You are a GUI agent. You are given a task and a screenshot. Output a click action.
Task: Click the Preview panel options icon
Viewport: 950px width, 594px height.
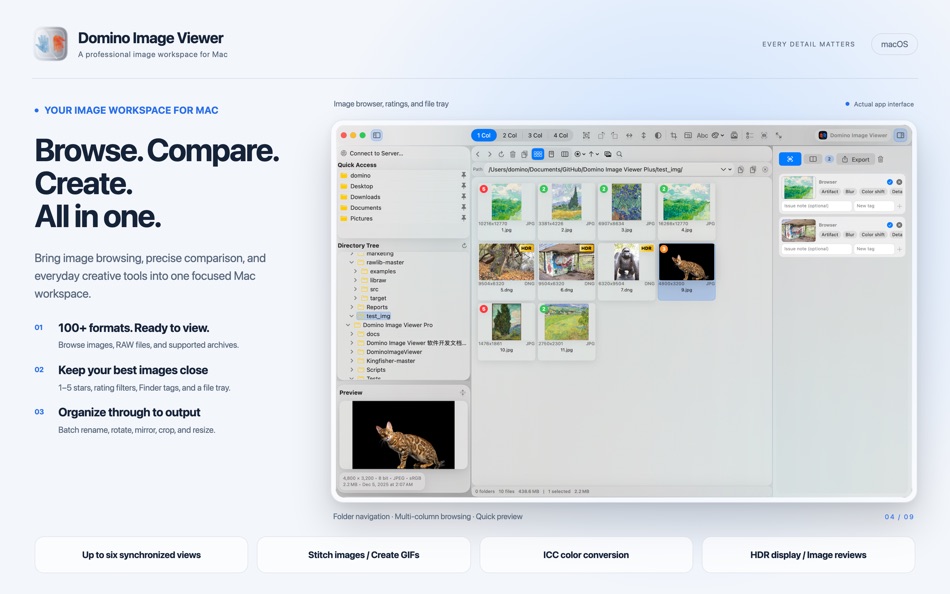462,393
